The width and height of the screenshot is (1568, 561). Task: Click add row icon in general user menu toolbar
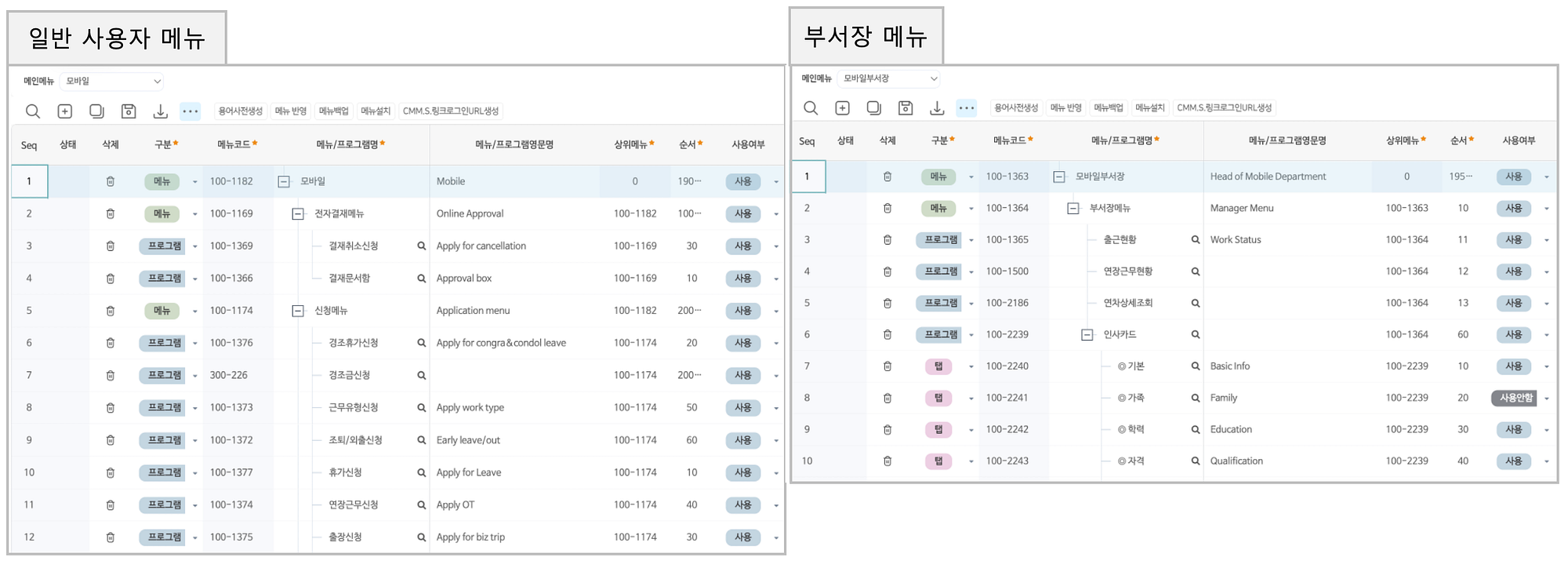65,111
